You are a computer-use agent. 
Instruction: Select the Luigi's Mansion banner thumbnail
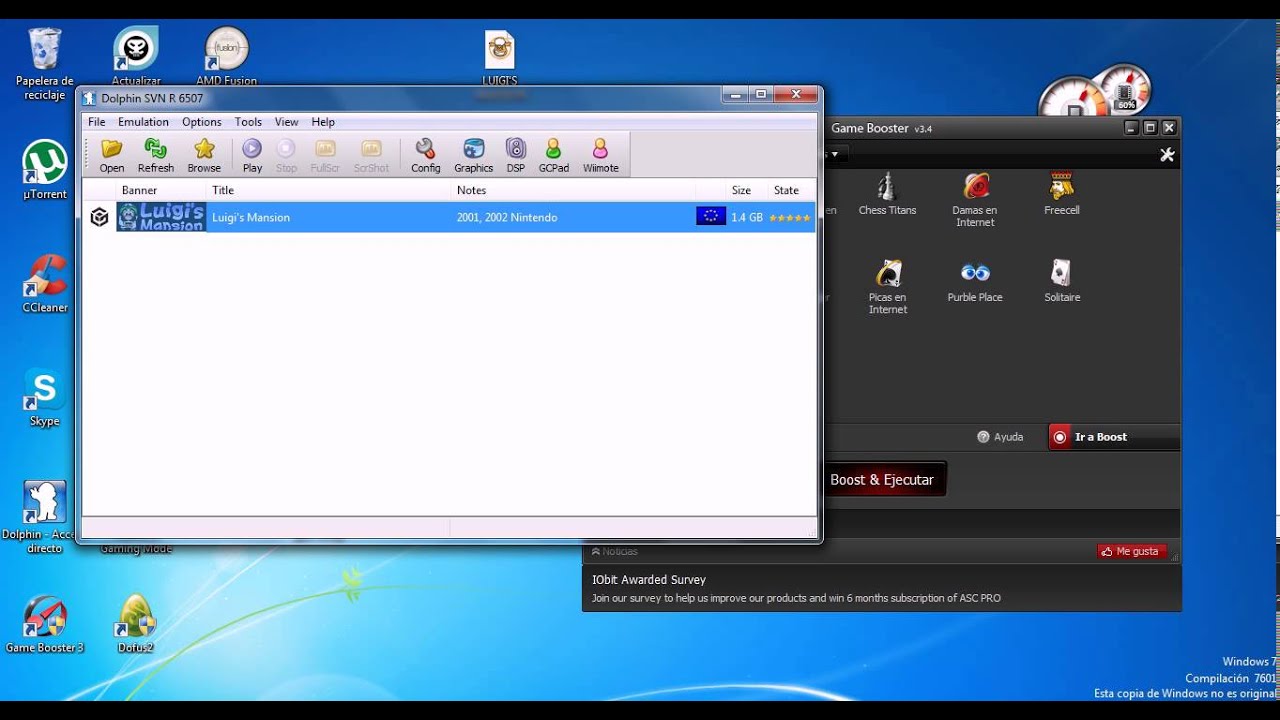[161, 217]
